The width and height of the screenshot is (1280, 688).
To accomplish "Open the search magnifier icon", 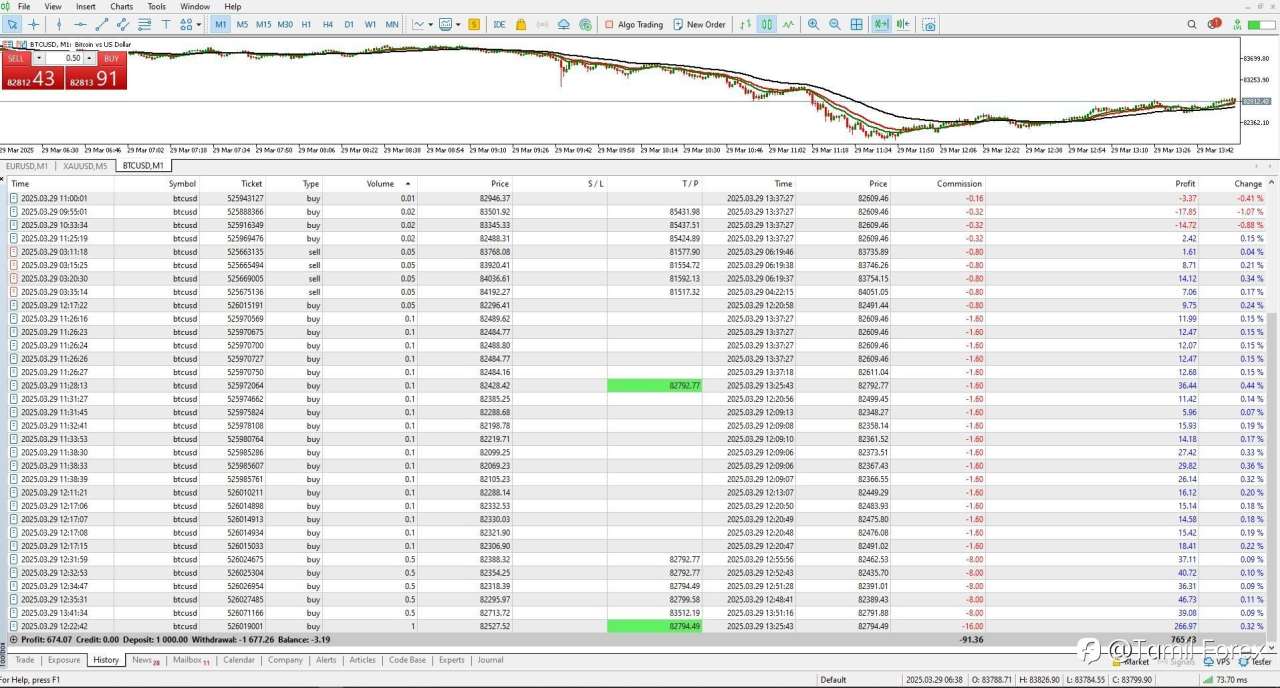I will tap(1193, 24).
